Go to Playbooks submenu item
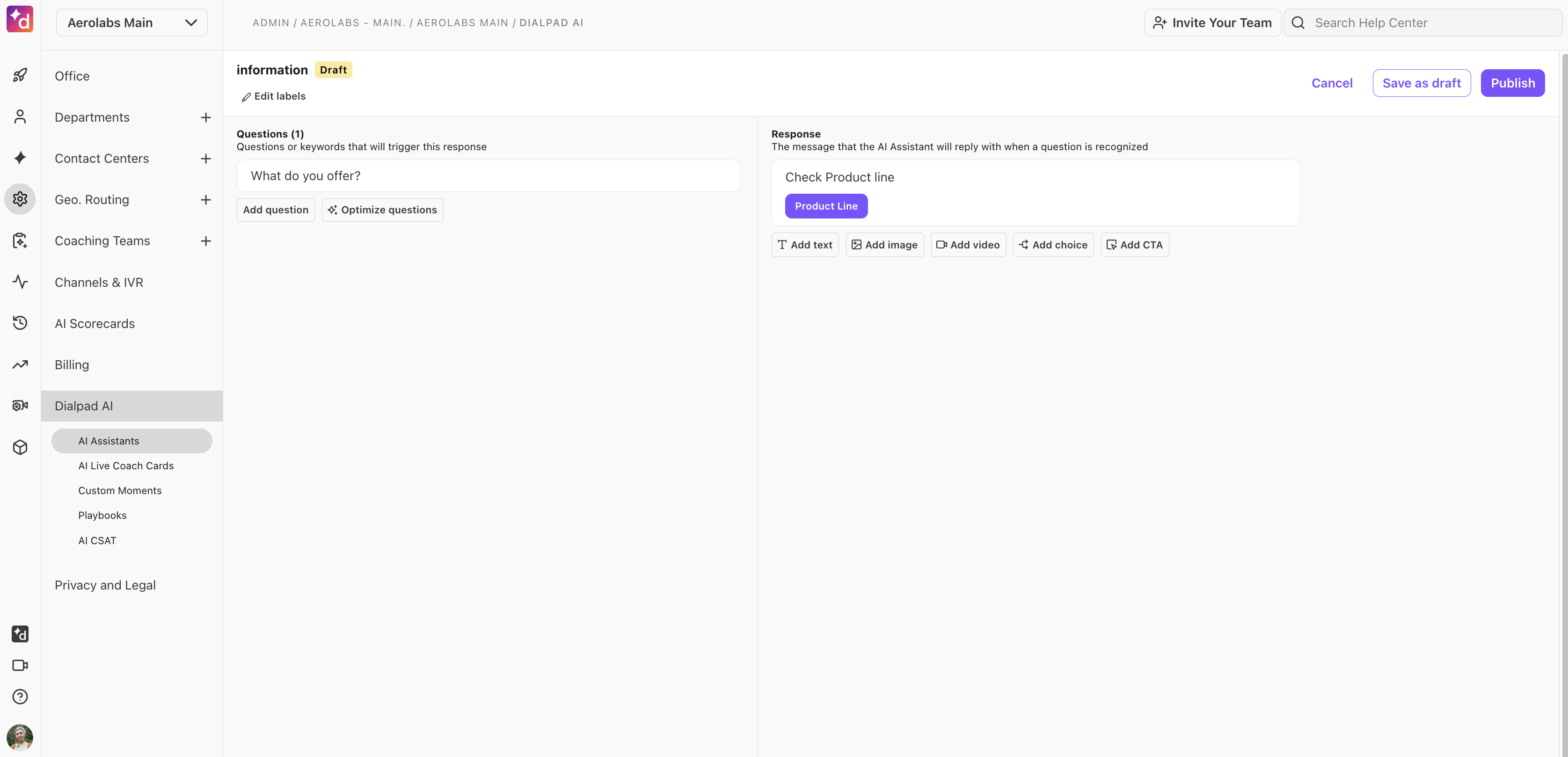 pyautogui.click(x=102, y=516)
